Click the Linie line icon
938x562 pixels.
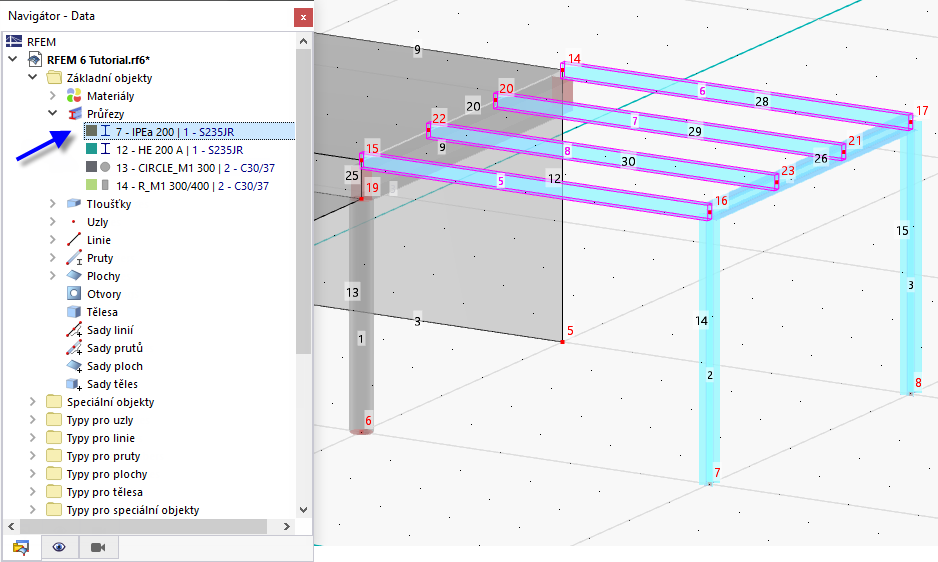click(74, 239)
